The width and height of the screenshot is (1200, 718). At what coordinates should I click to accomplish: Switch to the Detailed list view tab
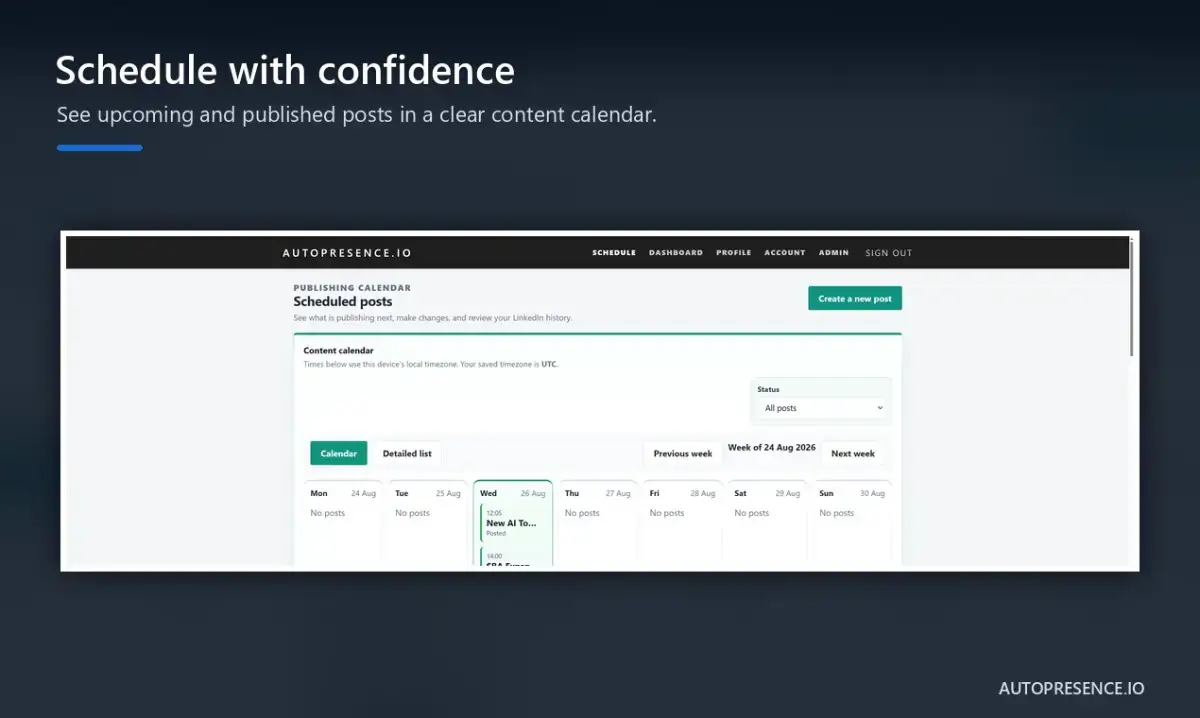click(407, 453)
